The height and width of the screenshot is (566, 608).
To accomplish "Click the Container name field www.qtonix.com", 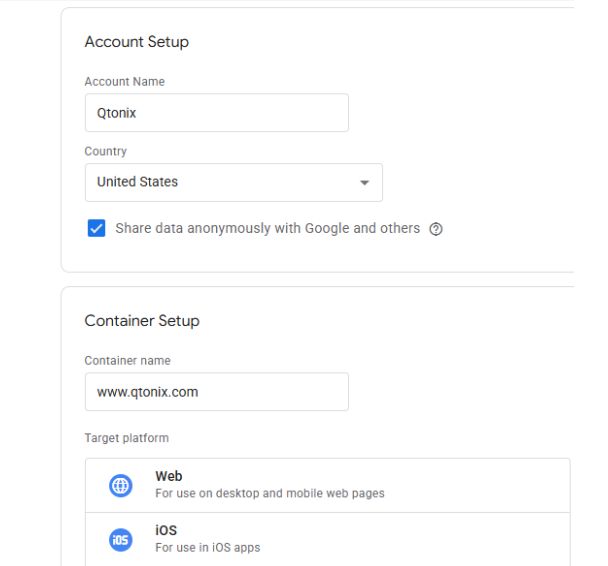I will (216, 392).
